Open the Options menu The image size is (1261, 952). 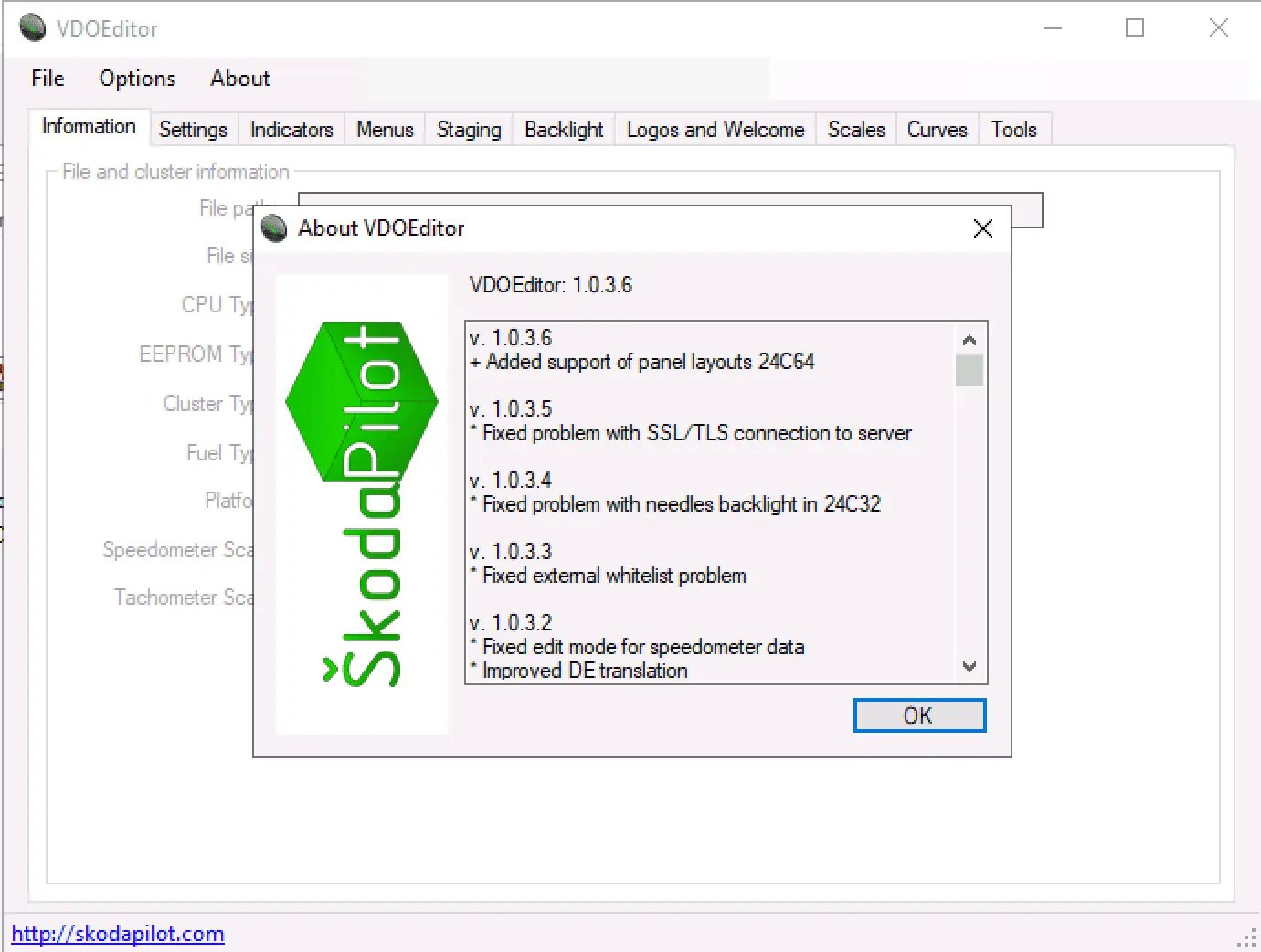(137, 79)
